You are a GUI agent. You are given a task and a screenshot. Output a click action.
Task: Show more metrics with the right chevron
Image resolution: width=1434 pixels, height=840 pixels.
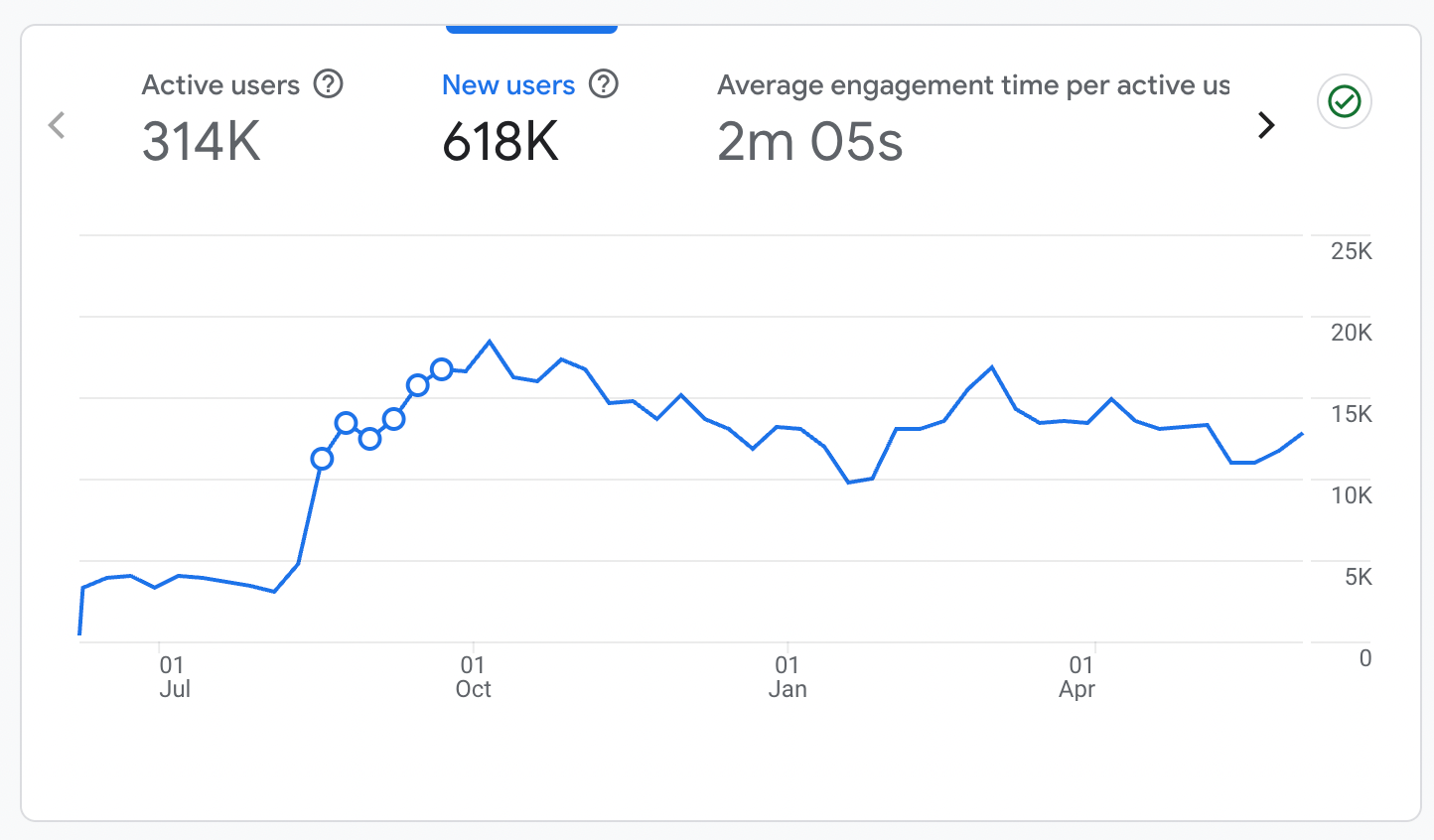1265,125
